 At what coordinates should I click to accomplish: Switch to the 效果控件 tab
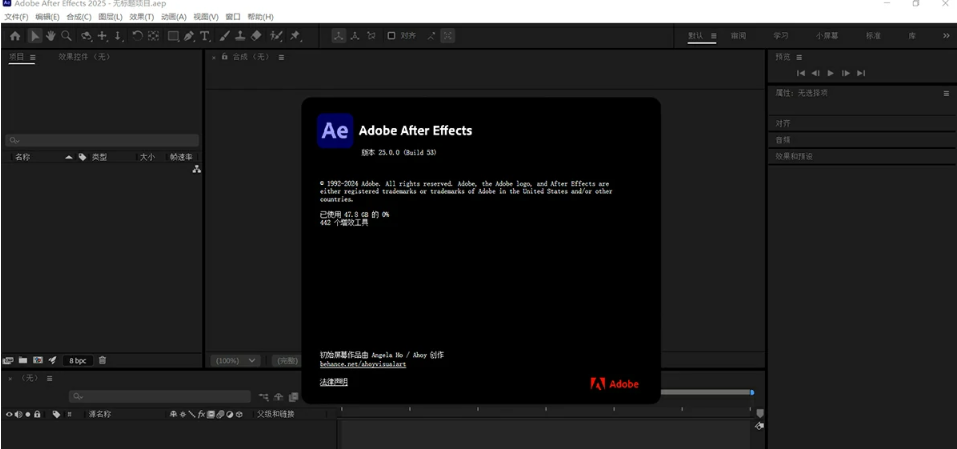coord(84,57)
